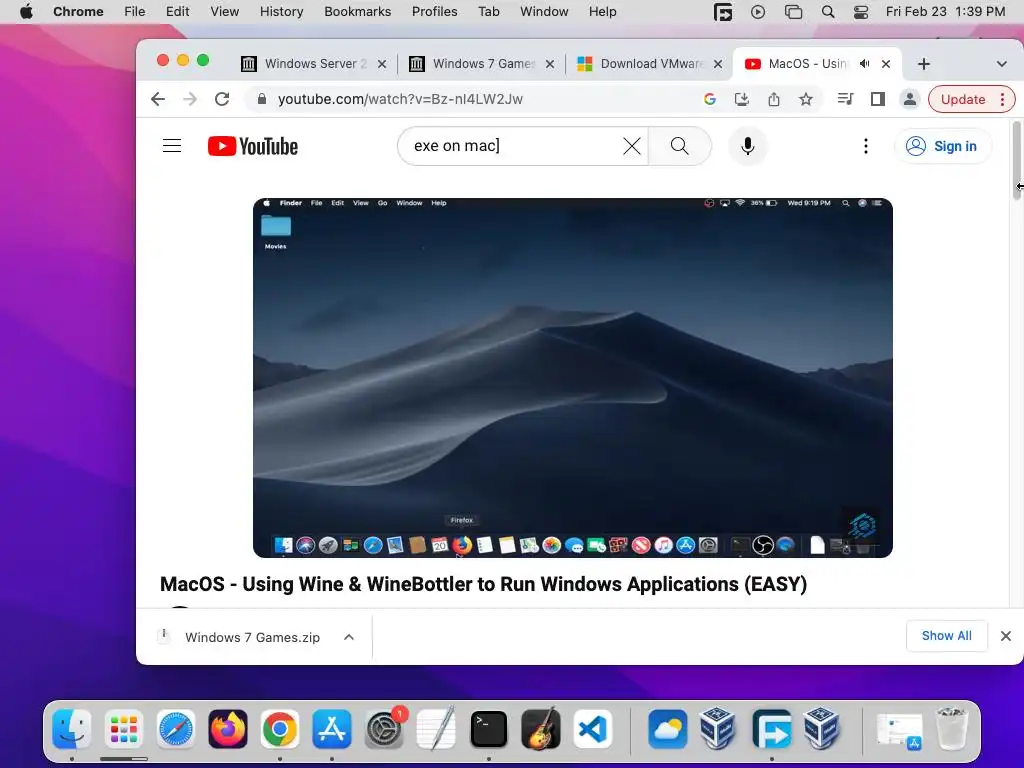This screenshot has height=768, width=1024.
Task: Open the media controls icon in toolbar
Action: [x=846, y=99]
